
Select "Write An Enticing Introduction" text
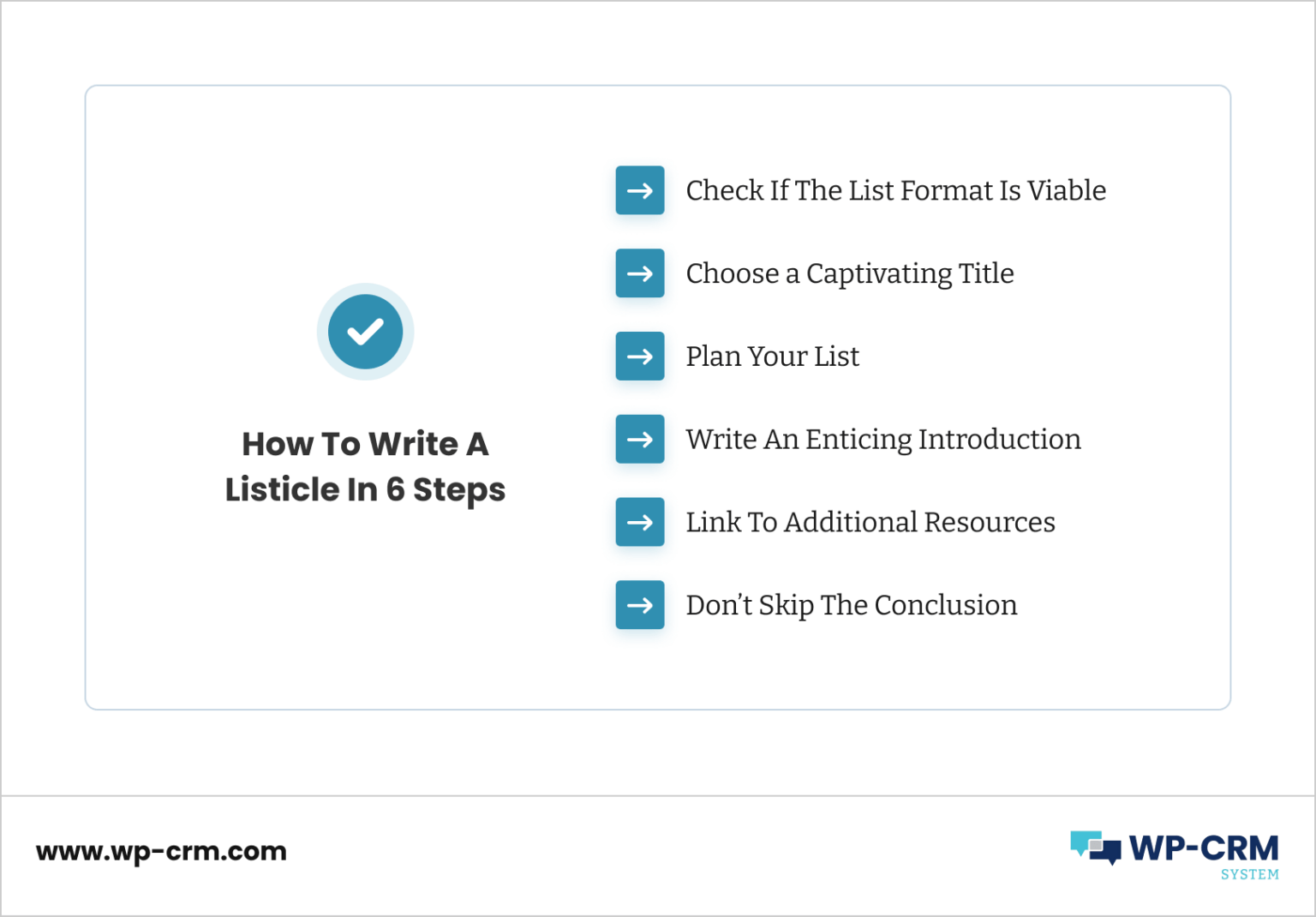(883, 440)
